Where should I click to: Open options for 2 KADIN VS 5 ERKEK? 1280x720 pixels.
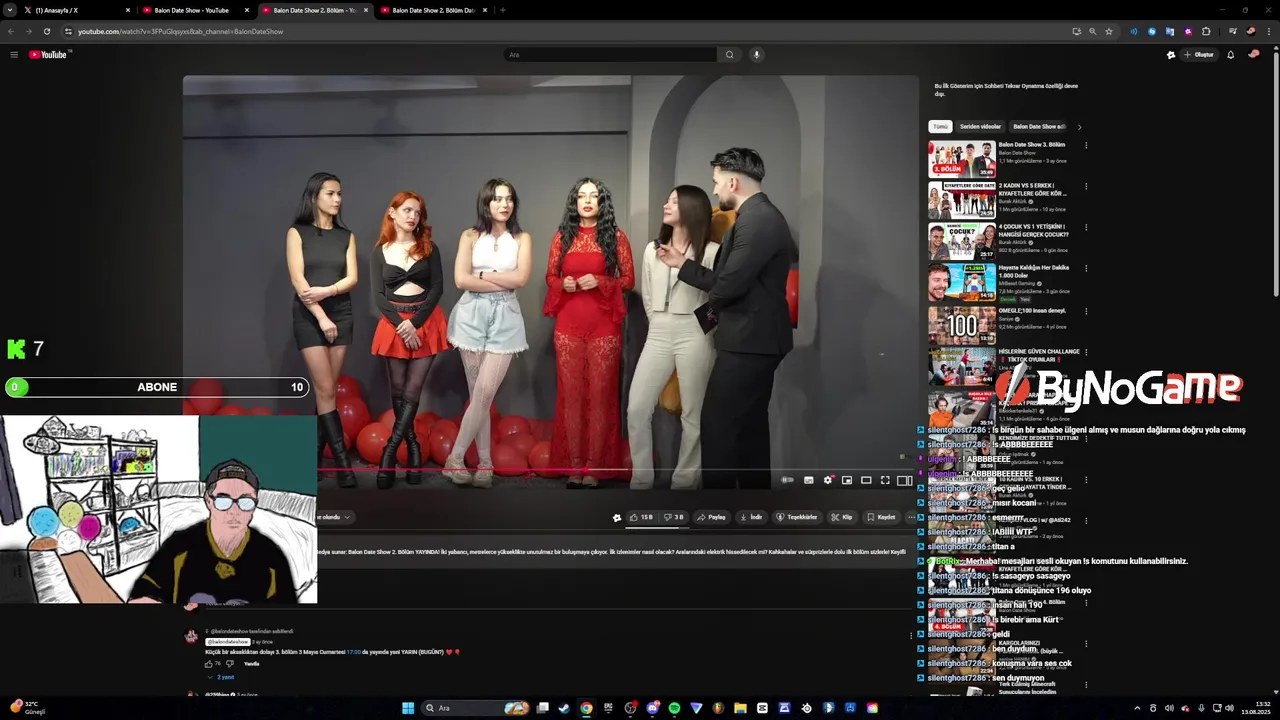[x=1086, y=186]
